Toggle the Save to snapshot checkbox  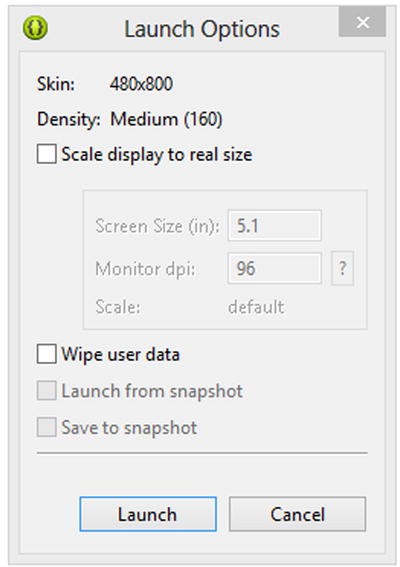click(x=46, y=427)
